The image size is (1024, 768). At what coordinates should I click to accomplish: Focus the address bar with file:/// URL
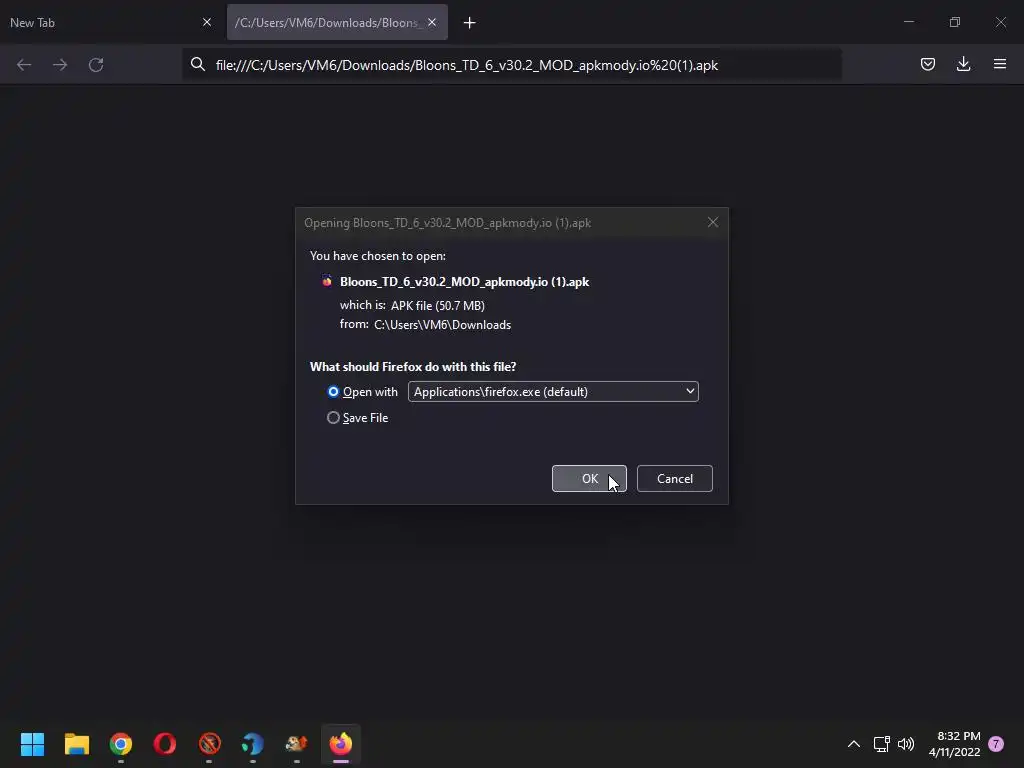511,65
